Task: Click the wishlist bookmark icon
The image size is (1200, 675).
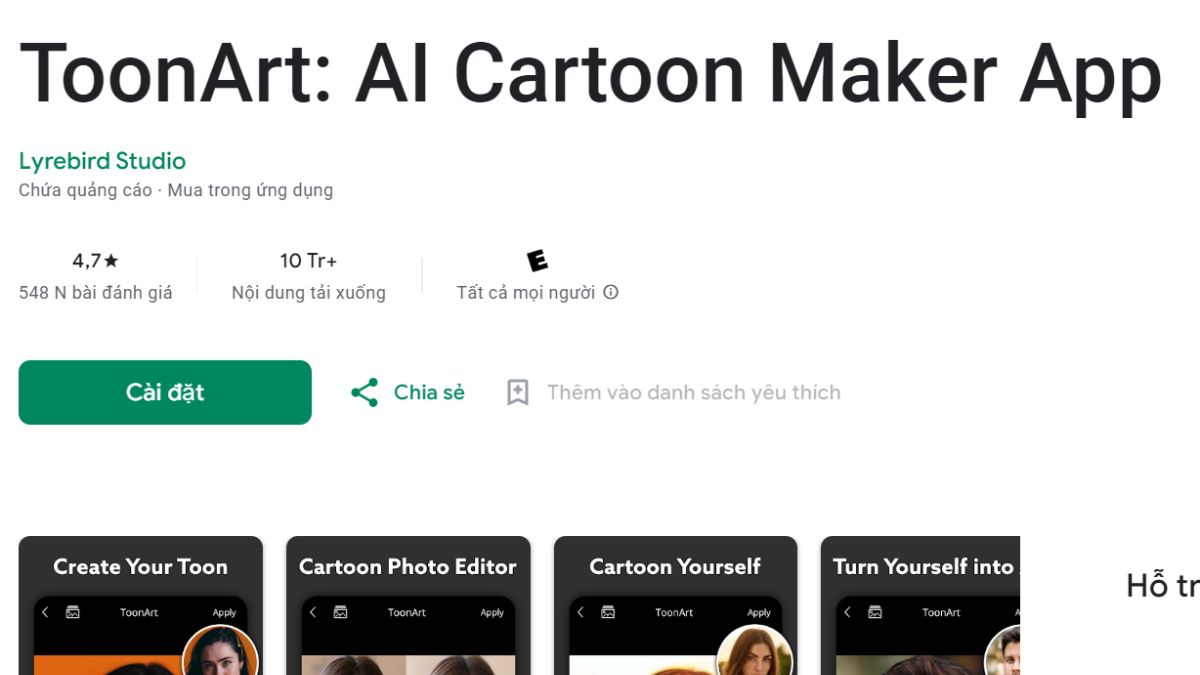Action: point(517,392)
